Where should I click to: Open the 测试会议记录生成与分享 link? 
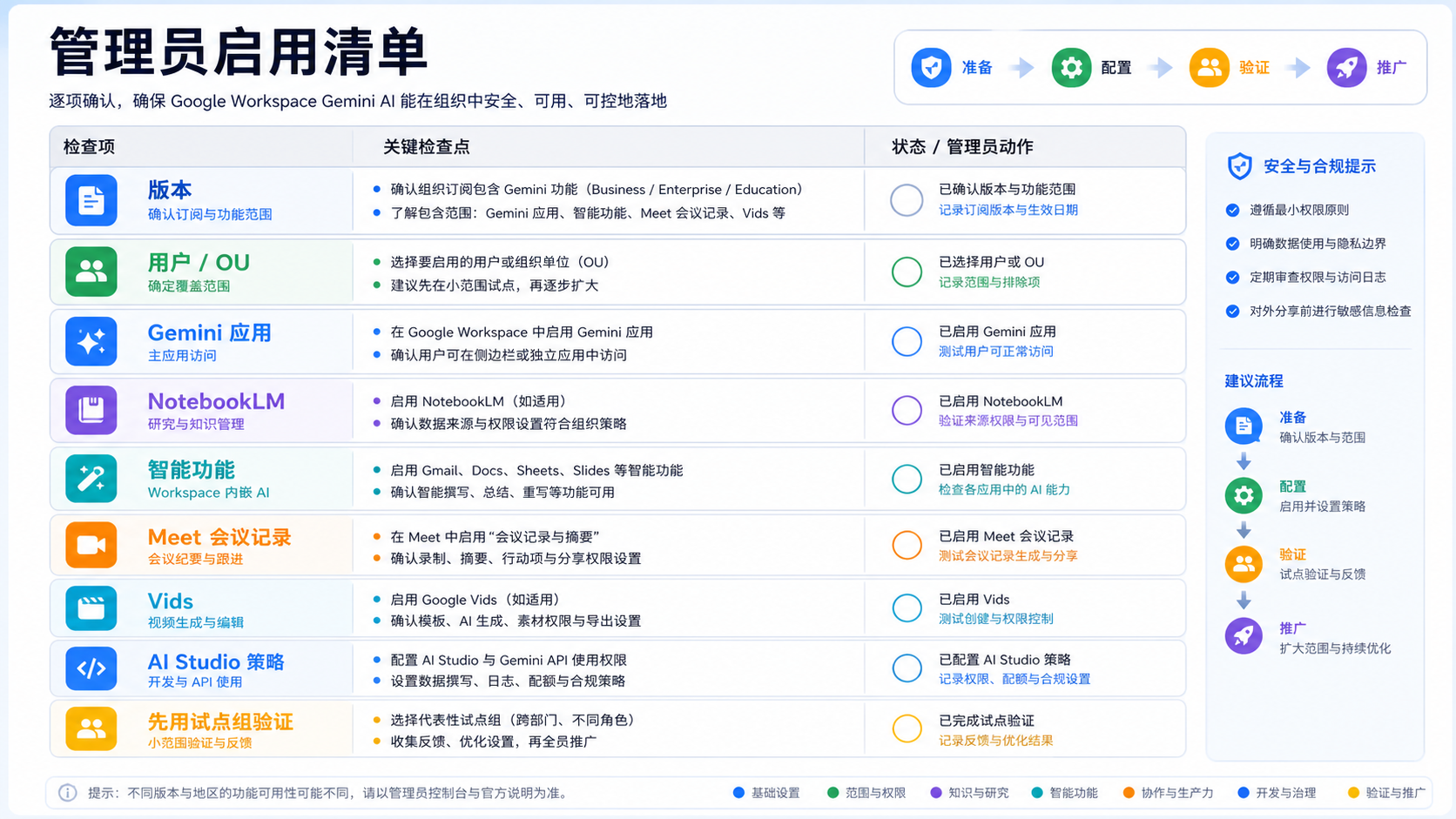(x=1008, y=555)
